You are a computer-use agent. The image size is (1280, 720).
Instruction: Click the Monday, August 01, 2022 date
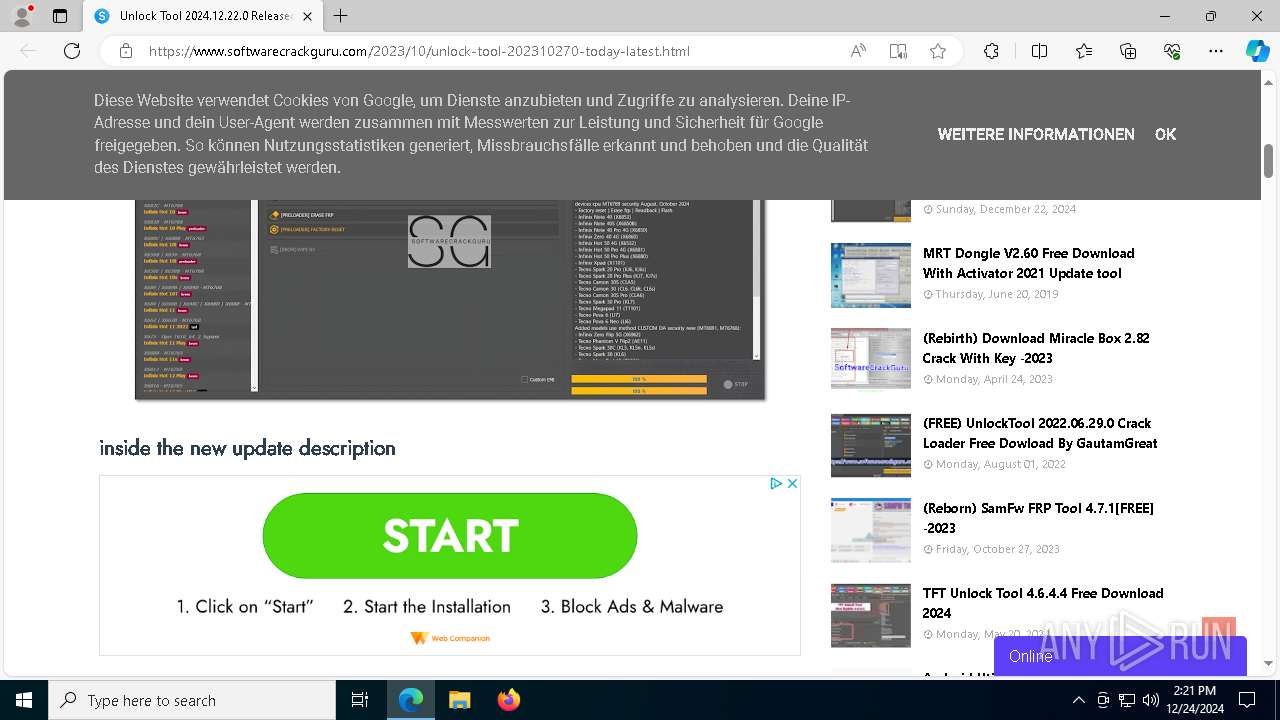click(1000, 464)
